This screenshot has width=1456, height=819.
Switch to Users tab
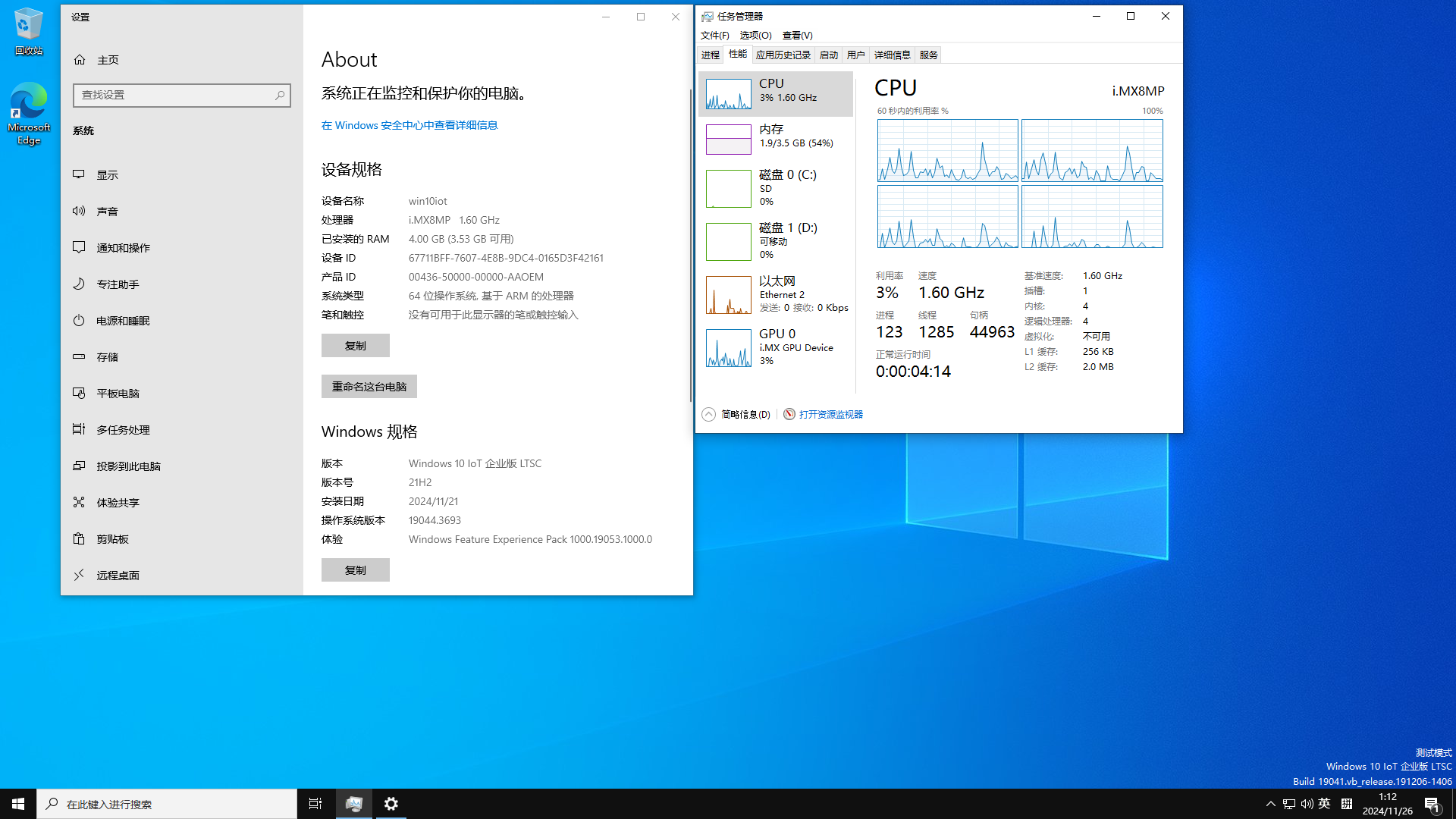[856, 55]
